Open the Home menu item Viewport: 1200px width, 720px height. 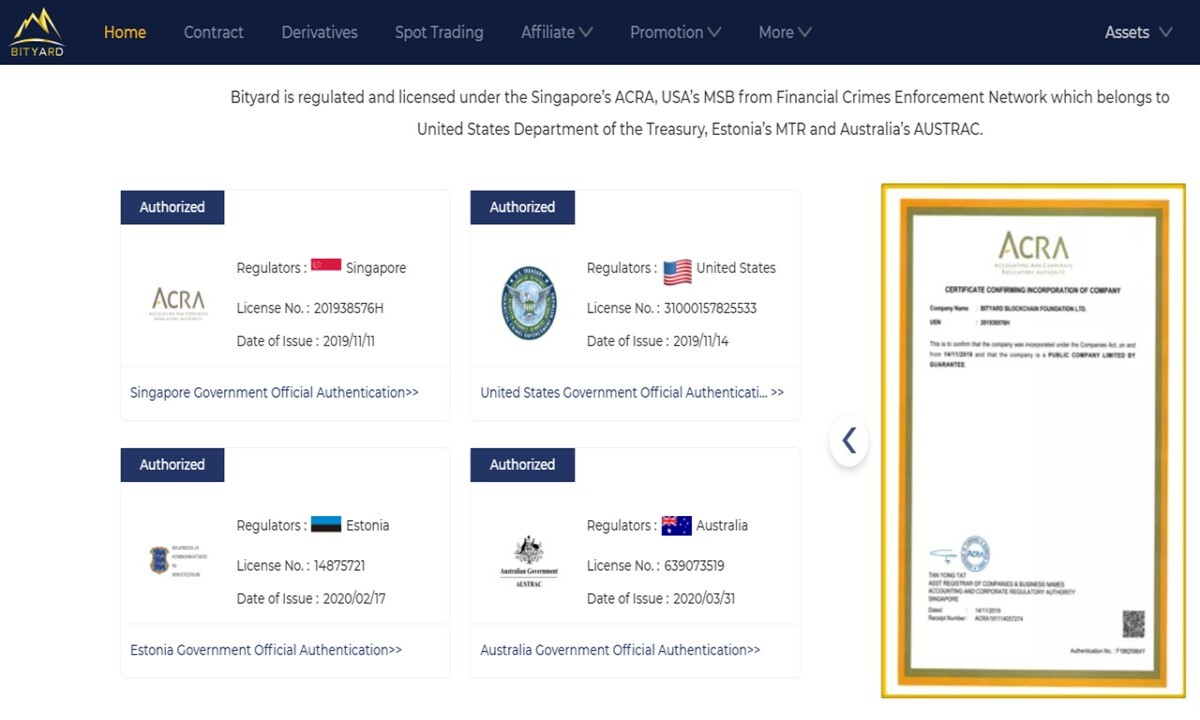(x=125, y=32)
